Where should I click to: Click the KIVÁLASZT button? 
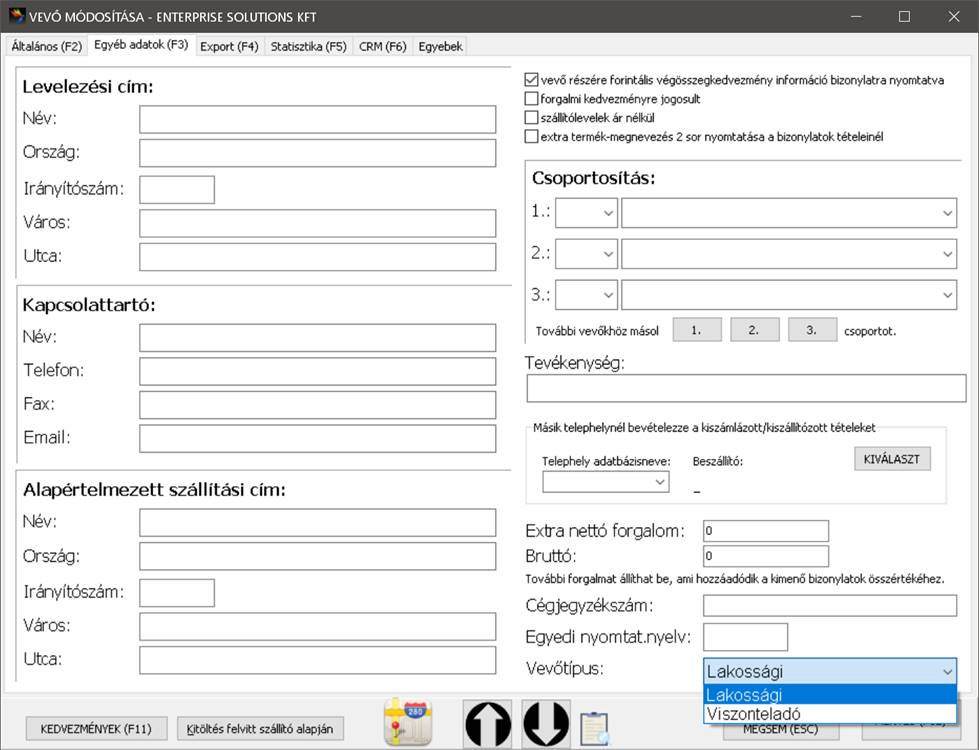[892, 459]
